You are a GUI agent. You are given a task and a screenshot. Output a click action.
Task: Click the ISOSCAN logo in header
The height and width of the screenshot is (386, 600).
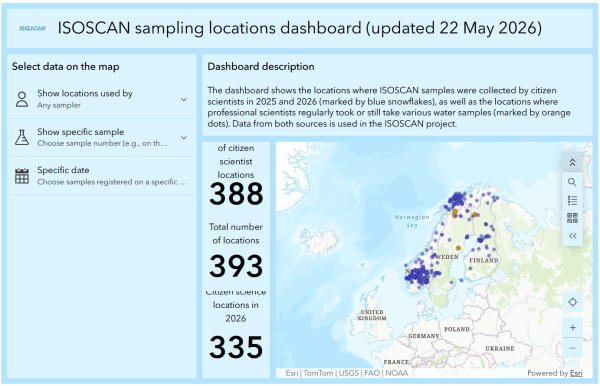33,28
